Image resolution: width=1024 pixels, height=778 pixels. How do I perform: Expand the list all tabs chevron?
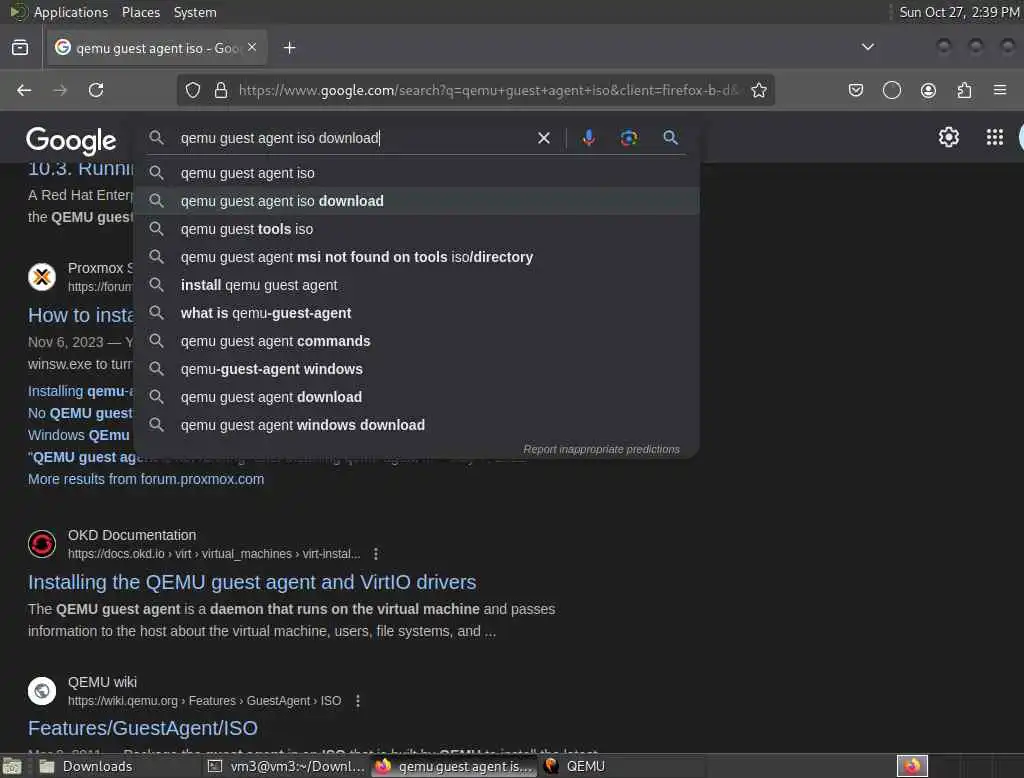point(867,47)
